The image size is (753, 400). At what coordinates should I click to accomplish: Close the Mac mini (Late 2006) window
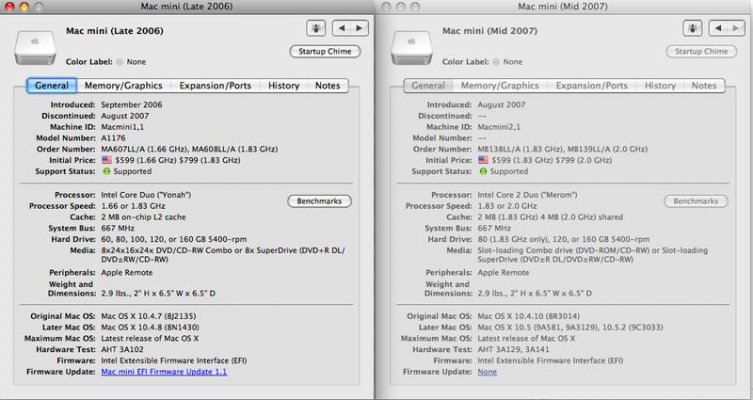[x=10, y=7]
